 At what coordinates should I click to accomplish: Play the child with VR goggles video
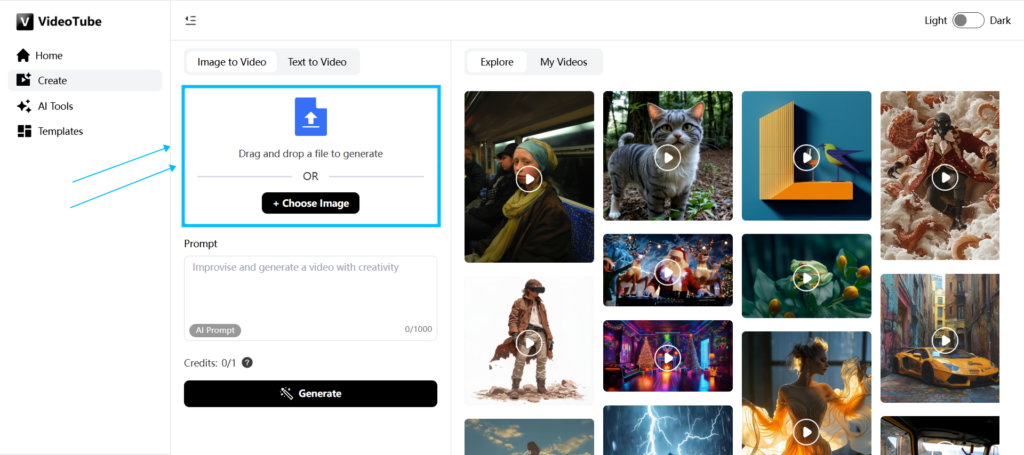click(529, 341)
